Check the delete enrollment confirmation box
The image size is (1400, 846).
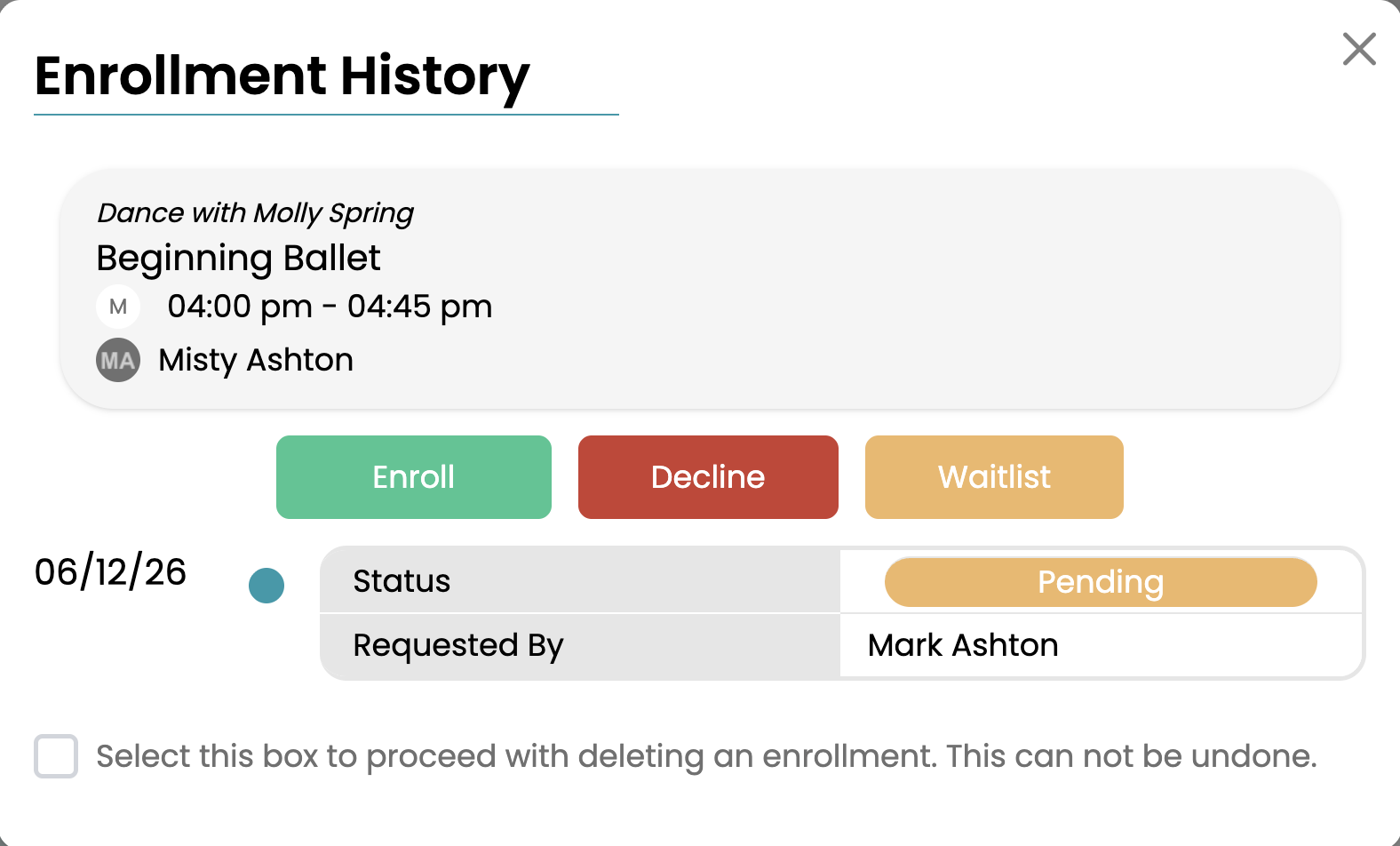tap(56, 756)
